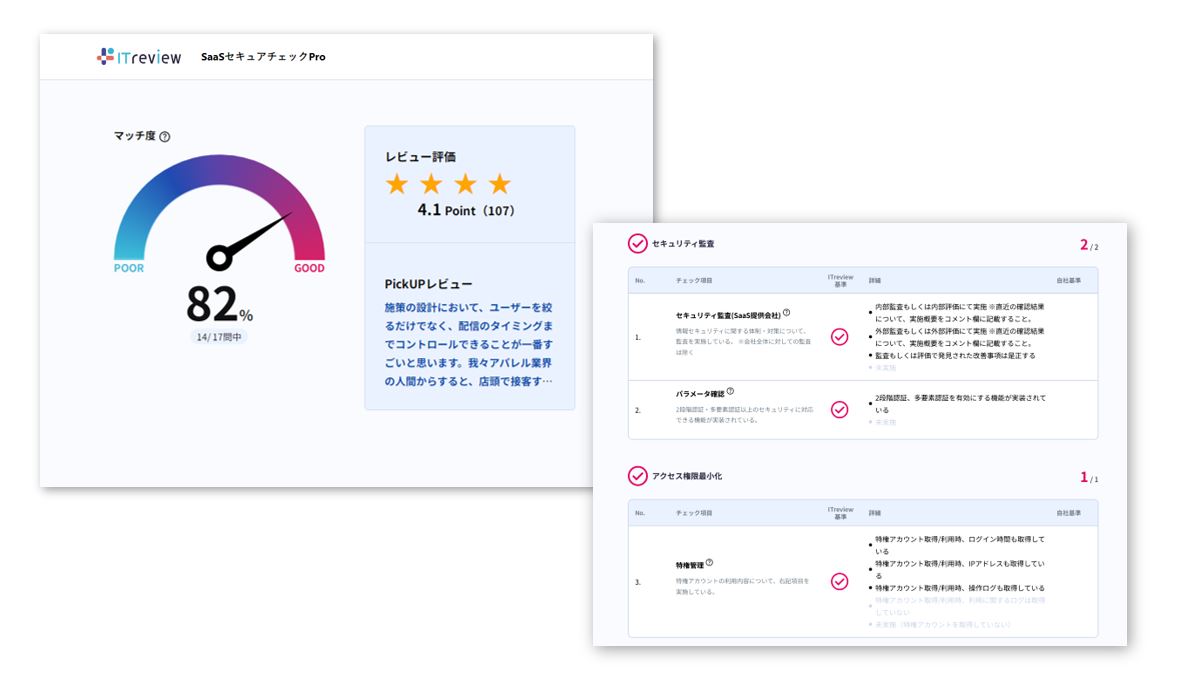Click 自社基準 header in アクセス権限最小化 table
This screenshot has width=1200, height=693.
tap(1069, 512)
